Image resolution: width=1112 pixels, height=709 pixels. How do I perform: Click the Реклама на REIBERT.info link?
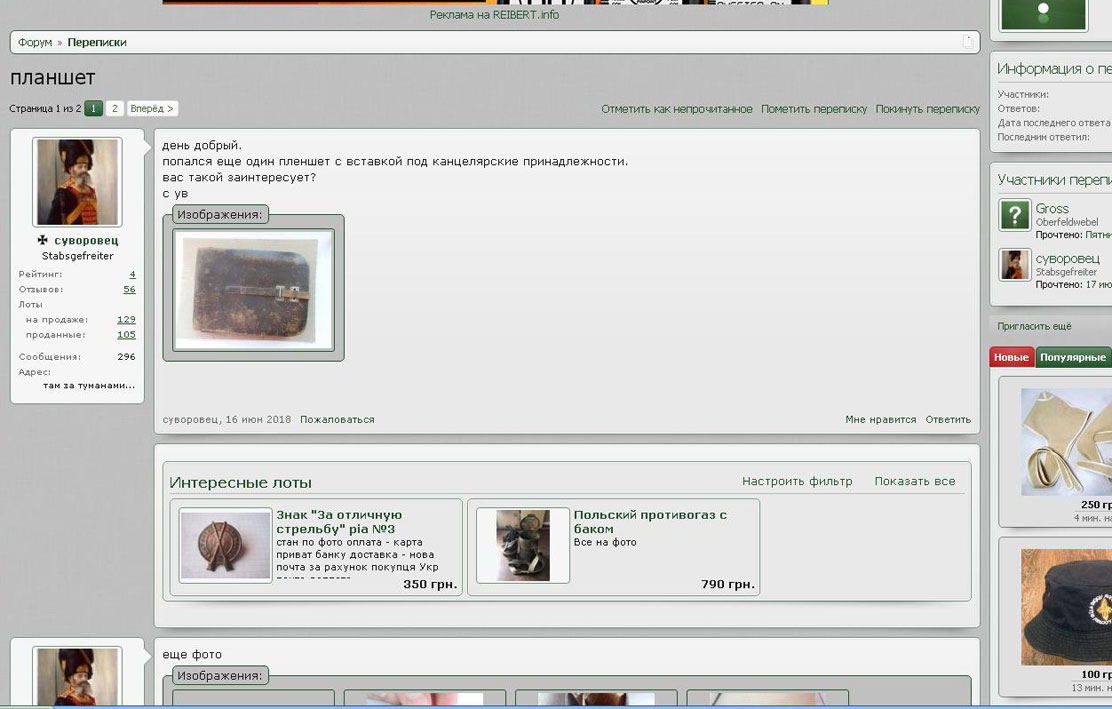[x=494, y=15]
